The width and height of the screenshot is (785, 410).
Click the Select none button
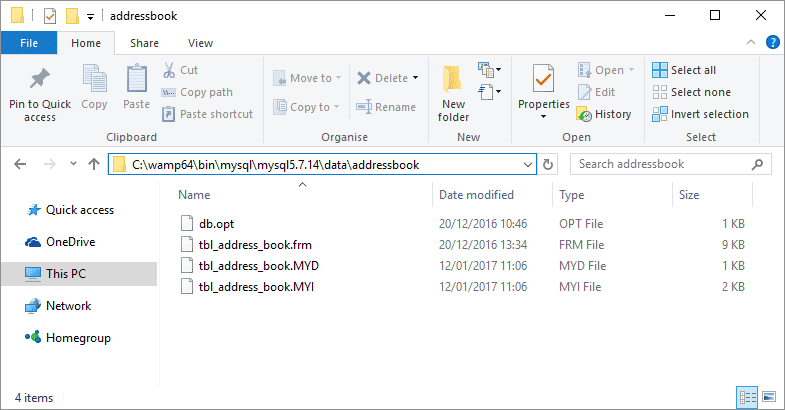691,92
